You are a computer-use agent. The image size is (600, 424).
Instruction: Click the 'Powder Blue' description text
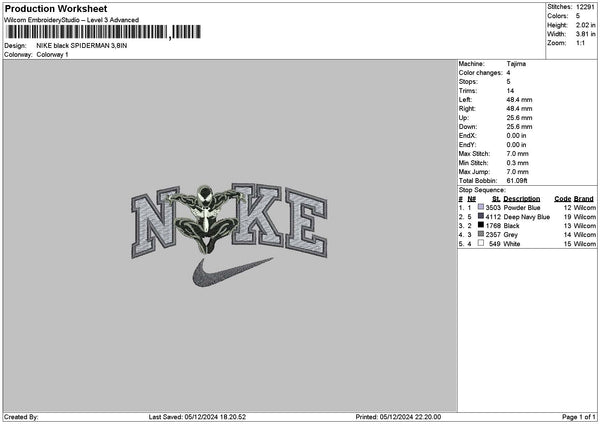pos(522,207)
